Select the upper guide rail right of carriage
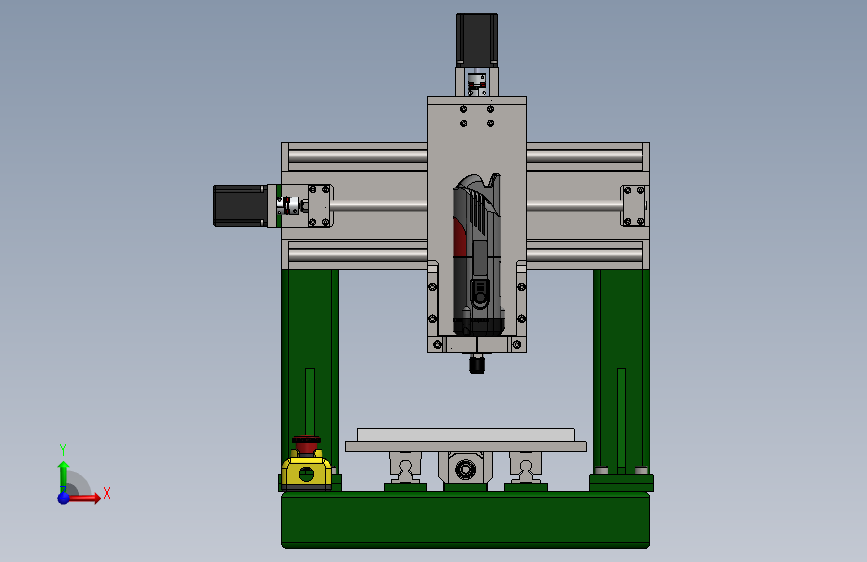The image size is (867, 562). [x=584, y=157]
